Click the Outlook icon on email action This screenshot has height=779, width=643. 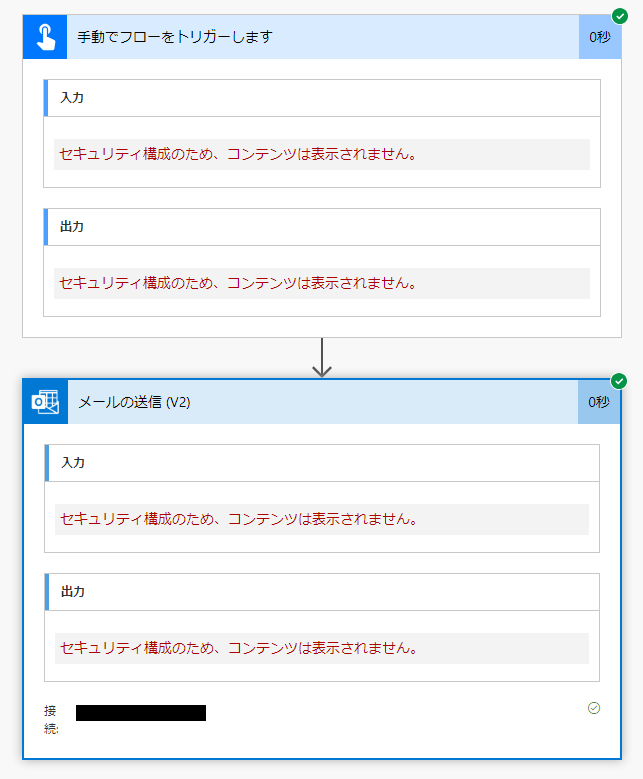(45, 402)
